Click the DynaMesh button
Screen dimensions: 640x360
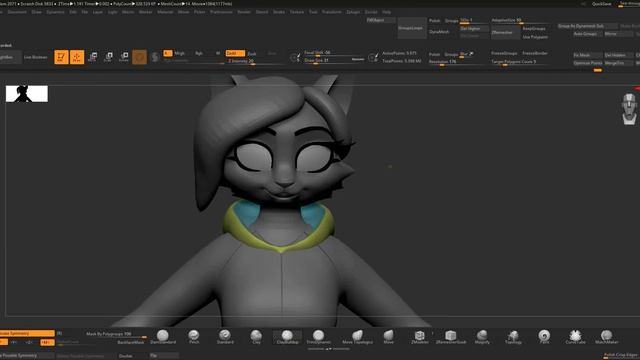pos(439,31)
